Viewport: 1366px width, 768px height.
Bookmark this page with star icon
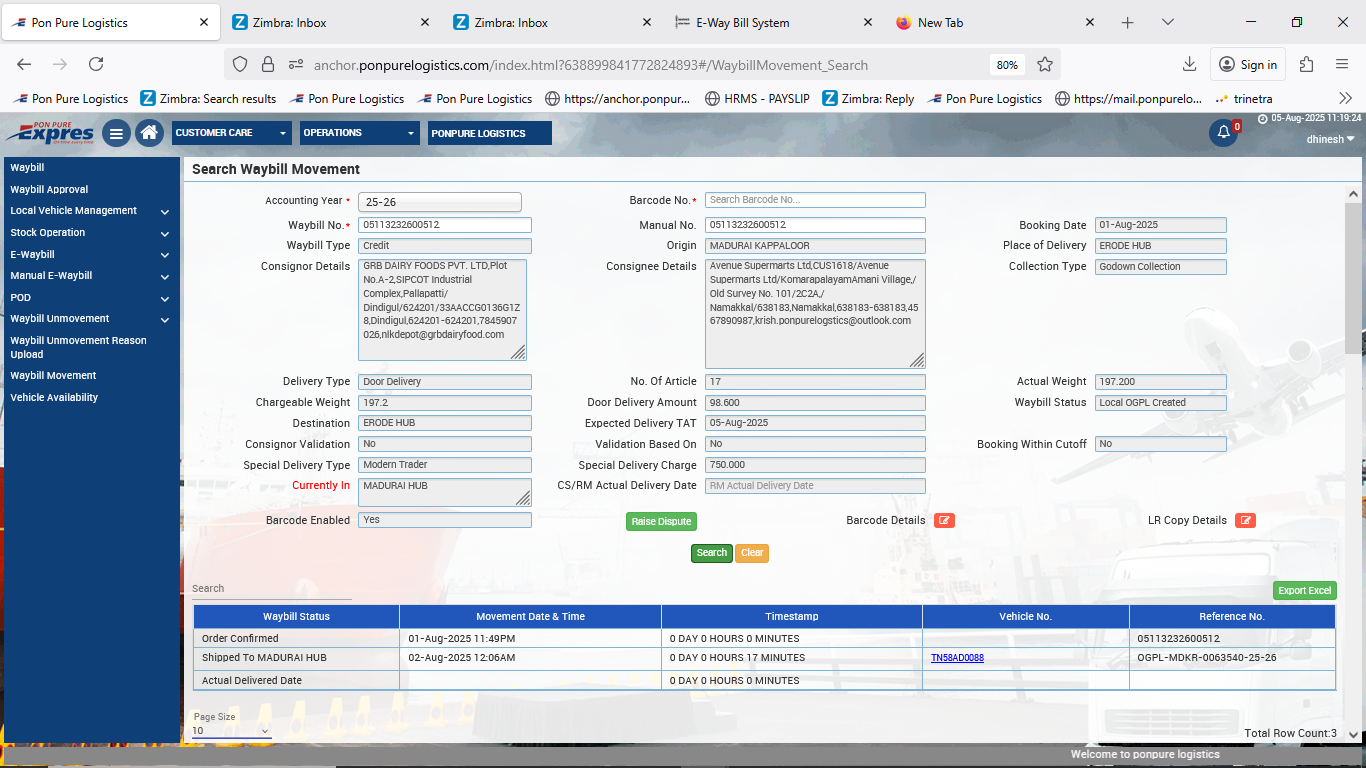[1045, 65]
